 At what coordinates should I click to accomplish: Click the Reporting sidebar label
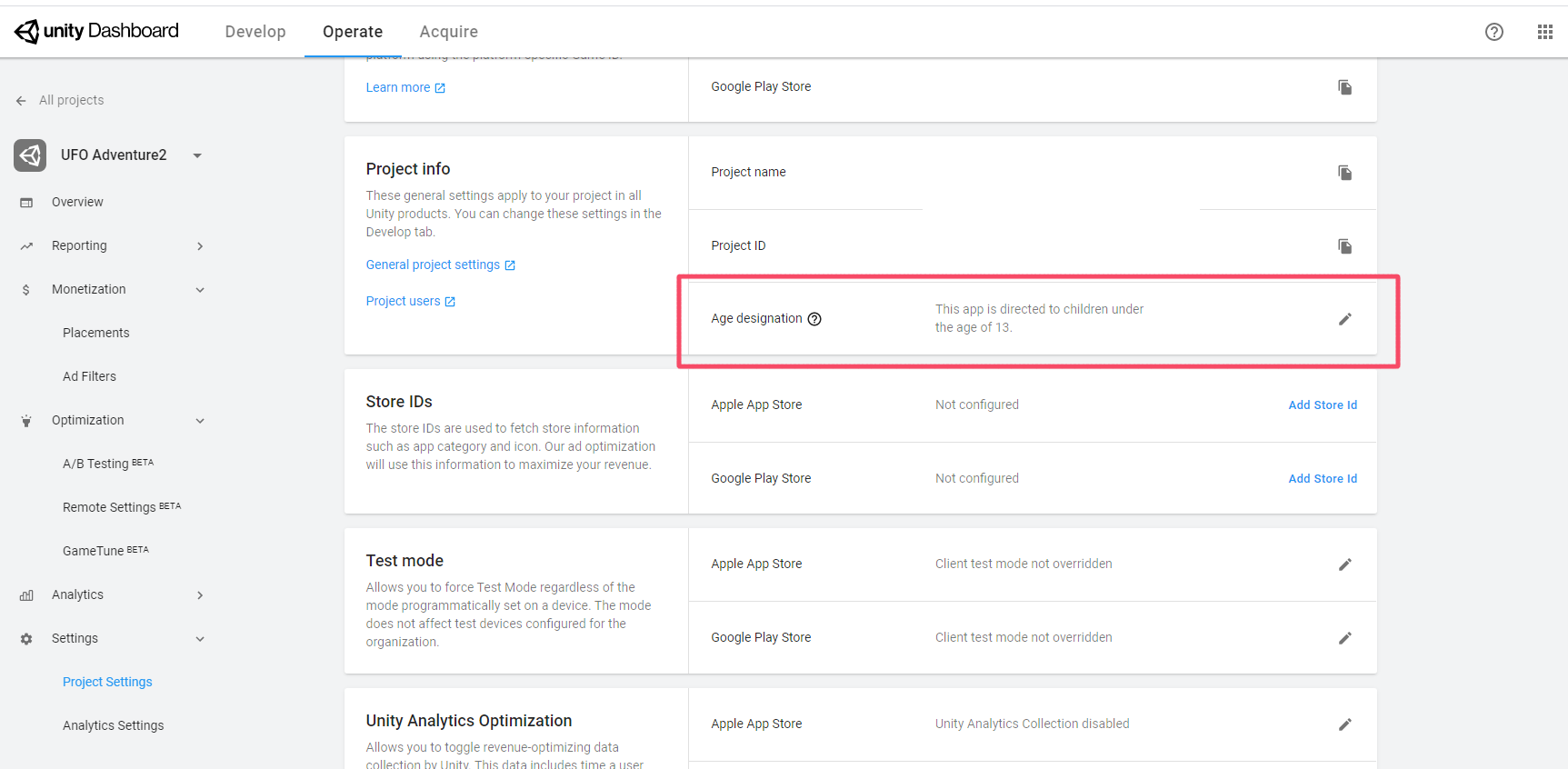coord(79,246)
